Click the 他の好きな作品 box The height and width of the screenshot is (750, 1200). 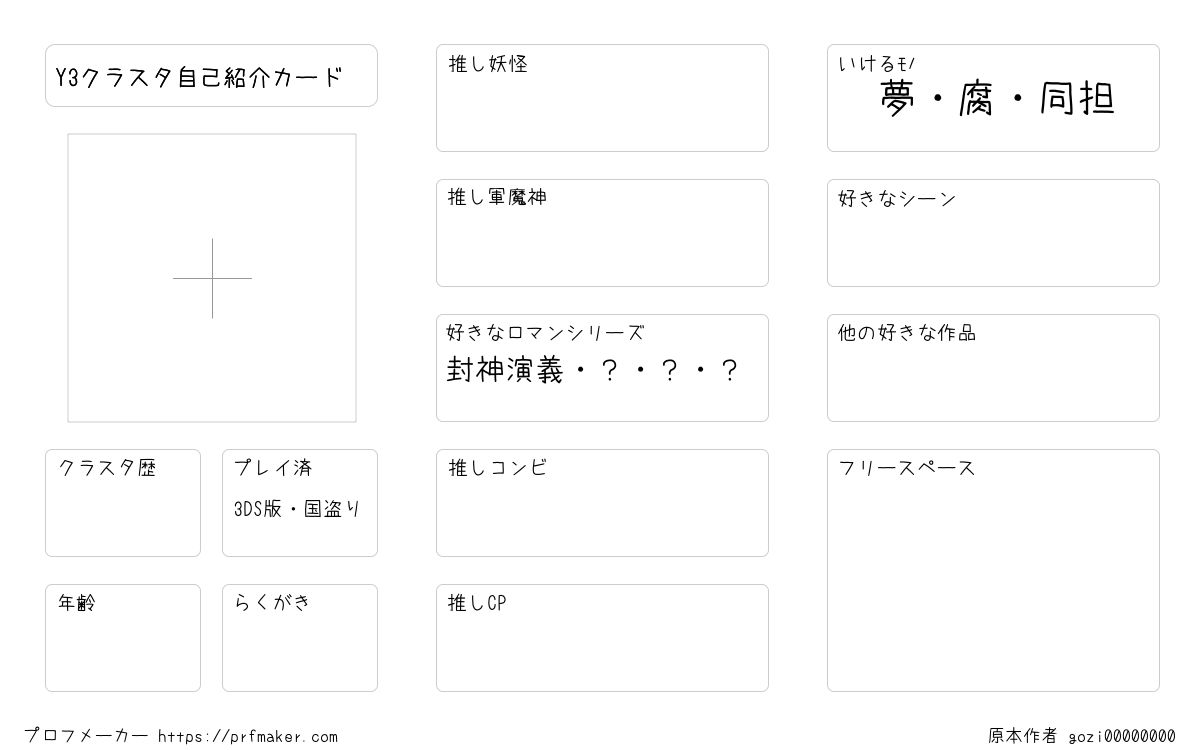click(993, 368)
